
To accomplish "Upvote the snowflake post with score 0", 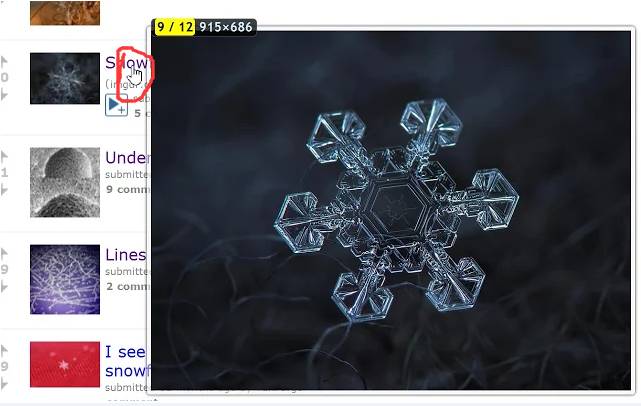I will (4, 62).
